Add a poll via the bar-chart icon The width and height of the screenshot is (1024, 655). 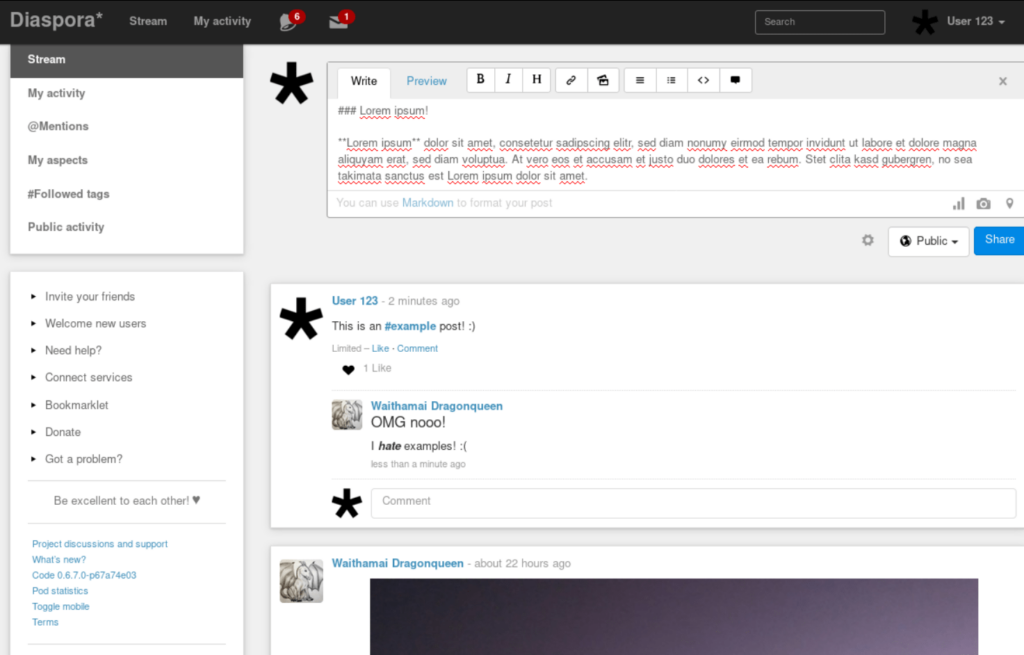[959, 204]
